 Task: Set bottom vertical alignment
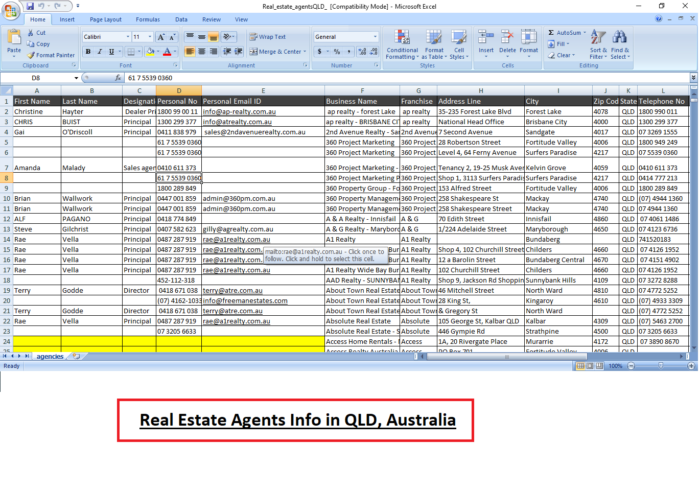click(214, 37)
